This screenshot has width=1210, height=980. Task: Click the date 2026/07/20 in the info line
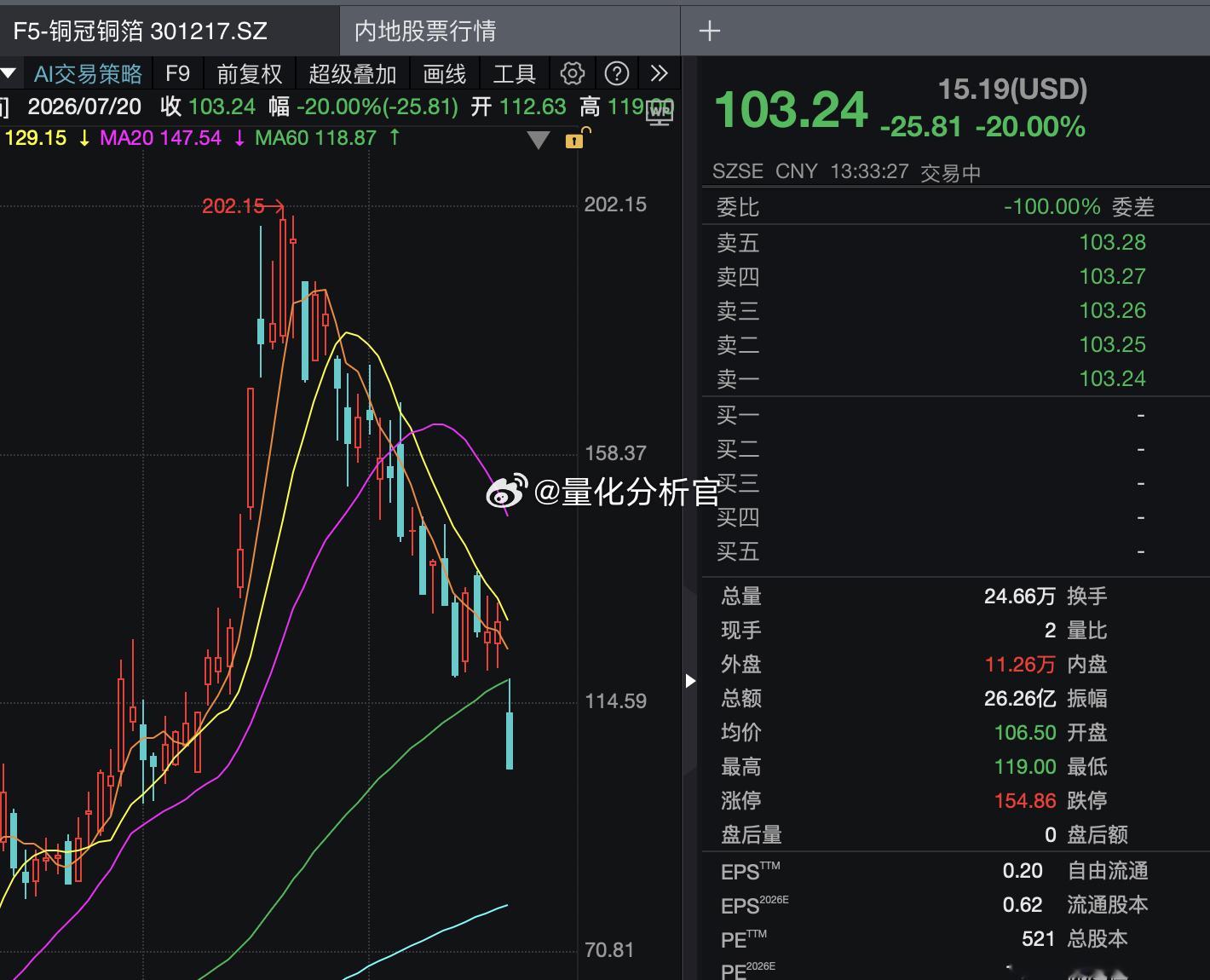[84, 107]
